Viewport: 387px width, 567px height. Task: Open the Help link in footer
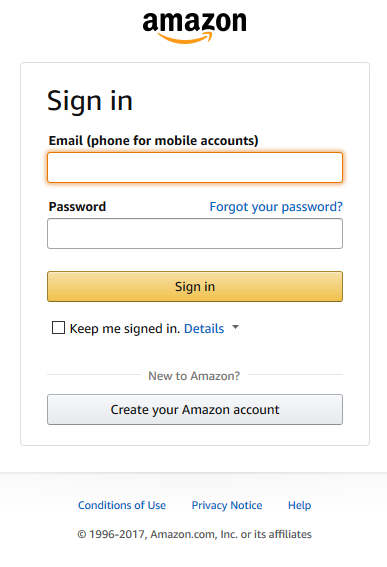[x=299, y=505]
